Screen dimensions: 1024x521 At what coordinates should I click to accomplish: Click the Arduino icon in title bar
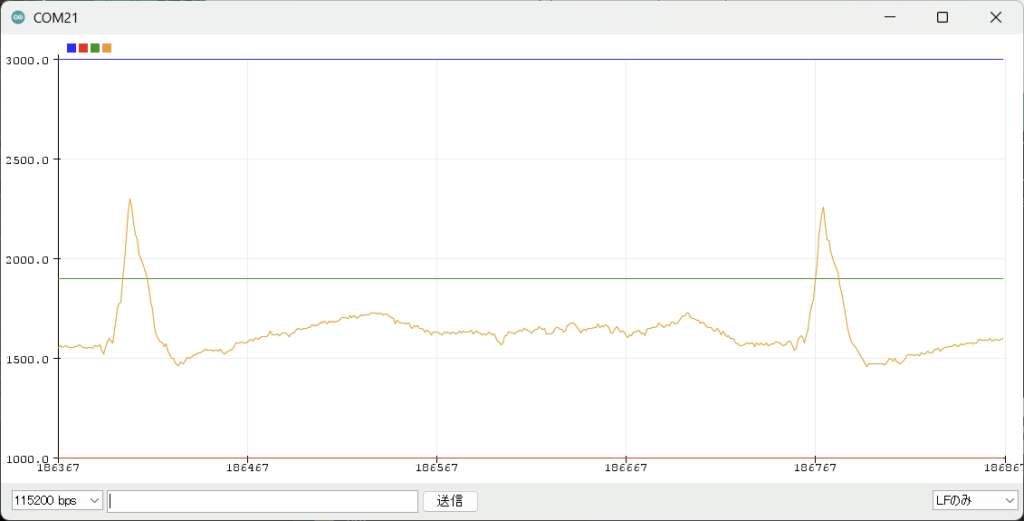click(x=17, y=17)
